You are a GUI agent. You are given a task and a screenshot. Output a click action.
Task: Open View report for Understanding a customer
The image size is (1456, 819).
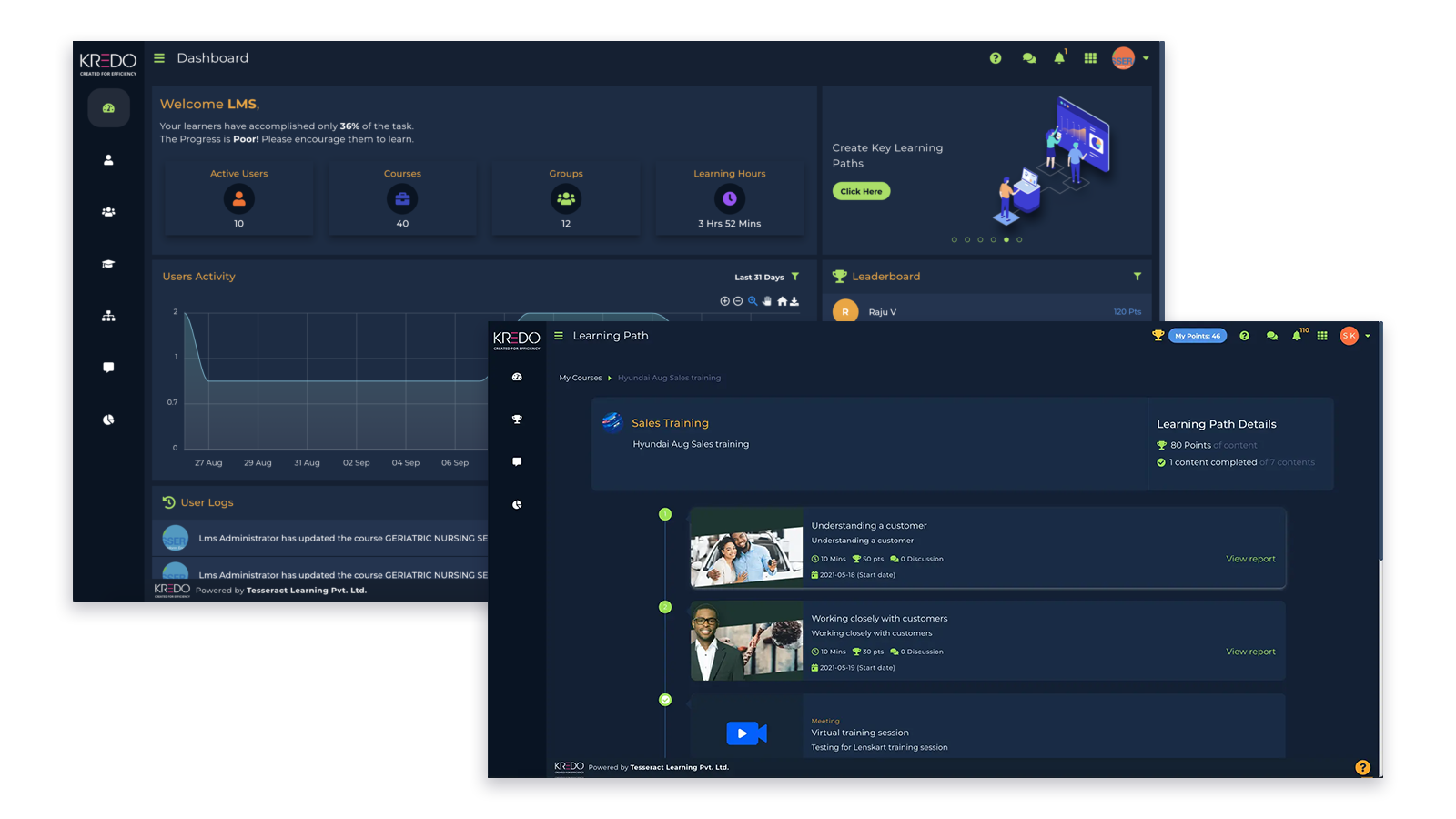pyautogui.click(x=1250, y=559)
